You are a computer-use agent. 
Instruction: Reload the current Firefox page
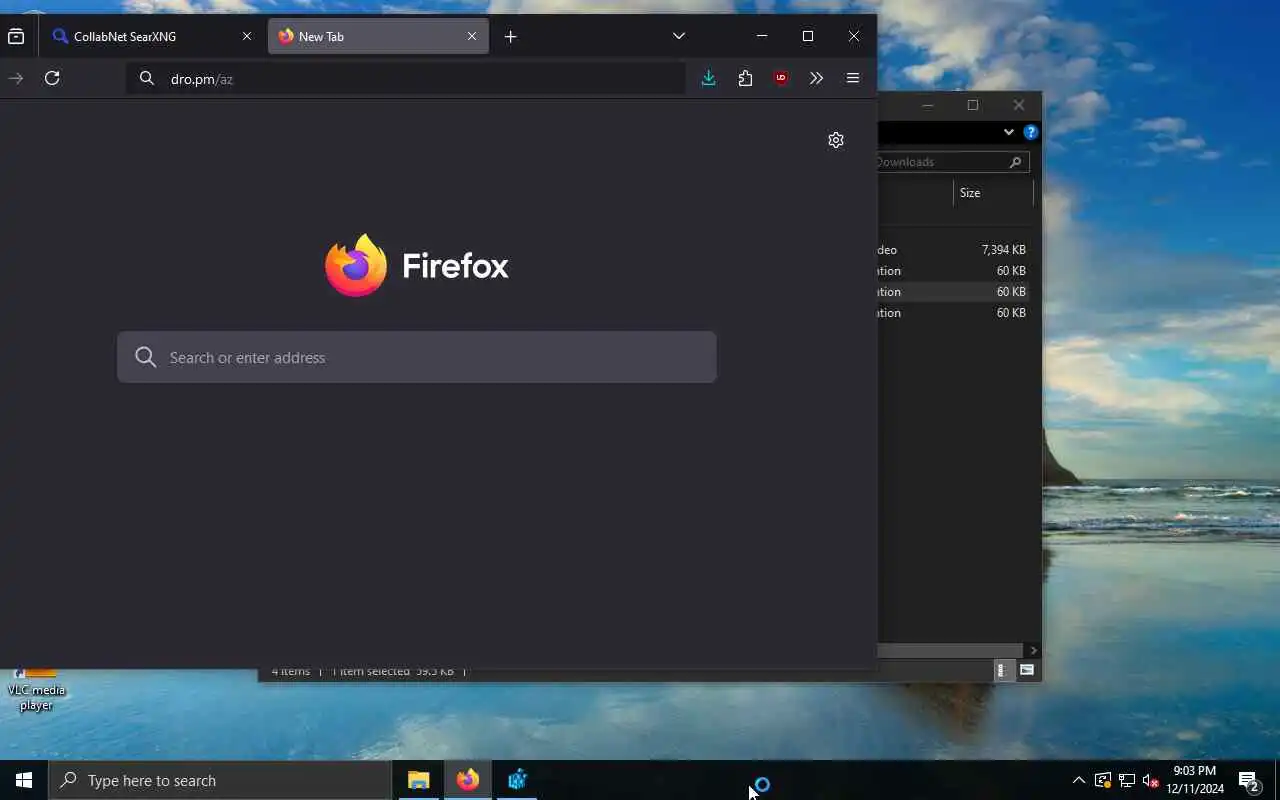point(52,78)
